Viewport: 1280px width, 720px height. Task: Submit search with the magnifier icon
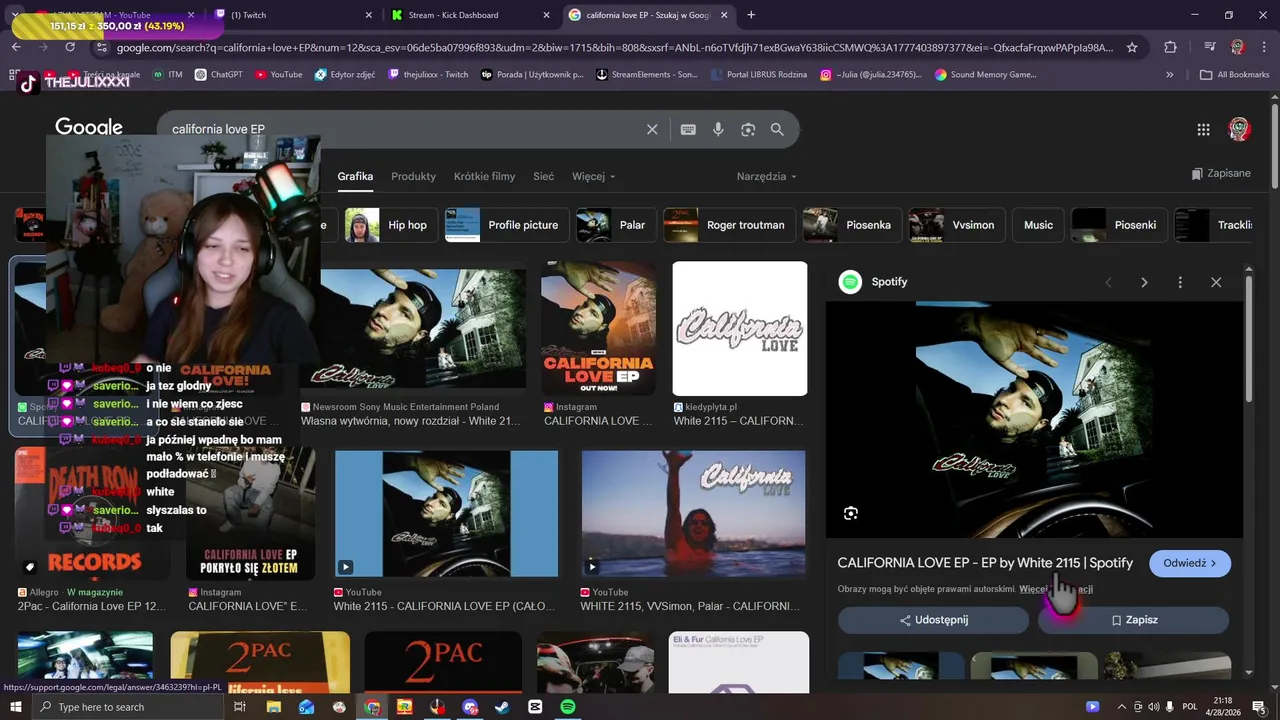click(x=777, y=129)
